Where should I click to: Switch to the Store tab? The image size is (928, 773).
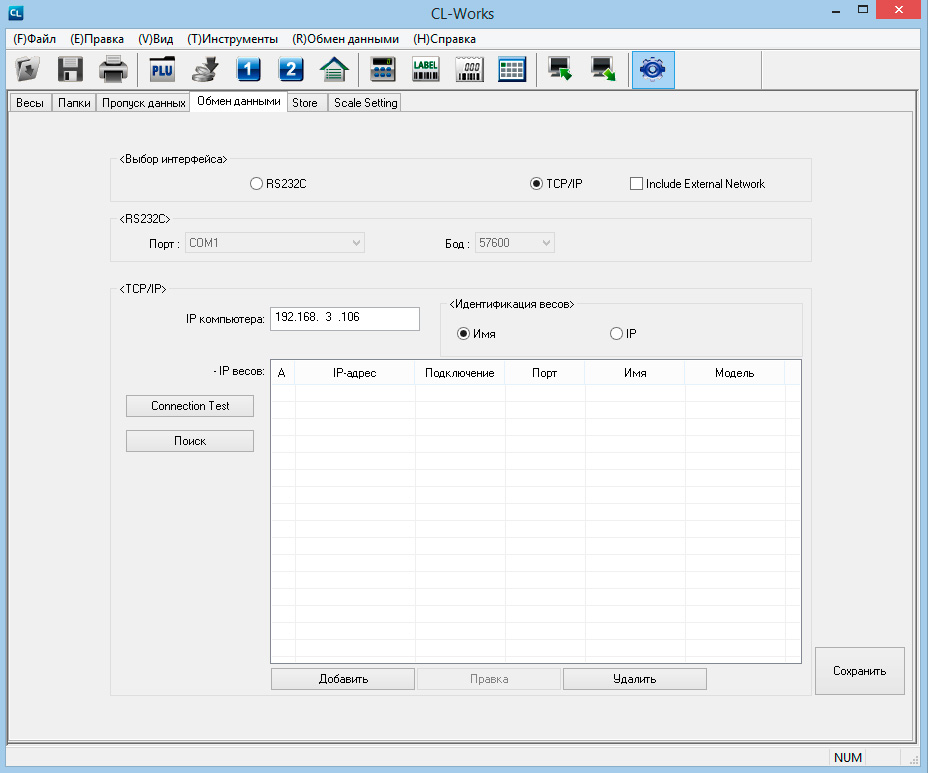305,103
